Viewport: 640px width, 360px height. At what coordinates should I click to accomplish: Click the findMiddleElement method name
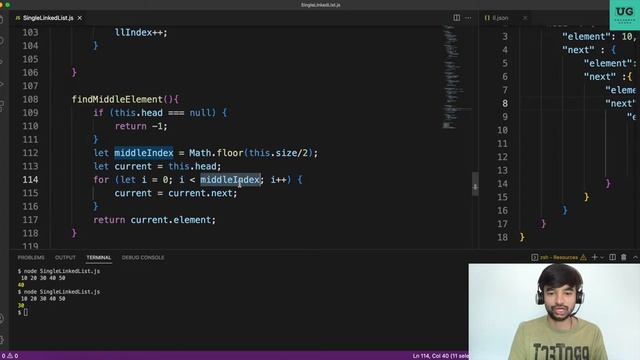coord(117,99)
